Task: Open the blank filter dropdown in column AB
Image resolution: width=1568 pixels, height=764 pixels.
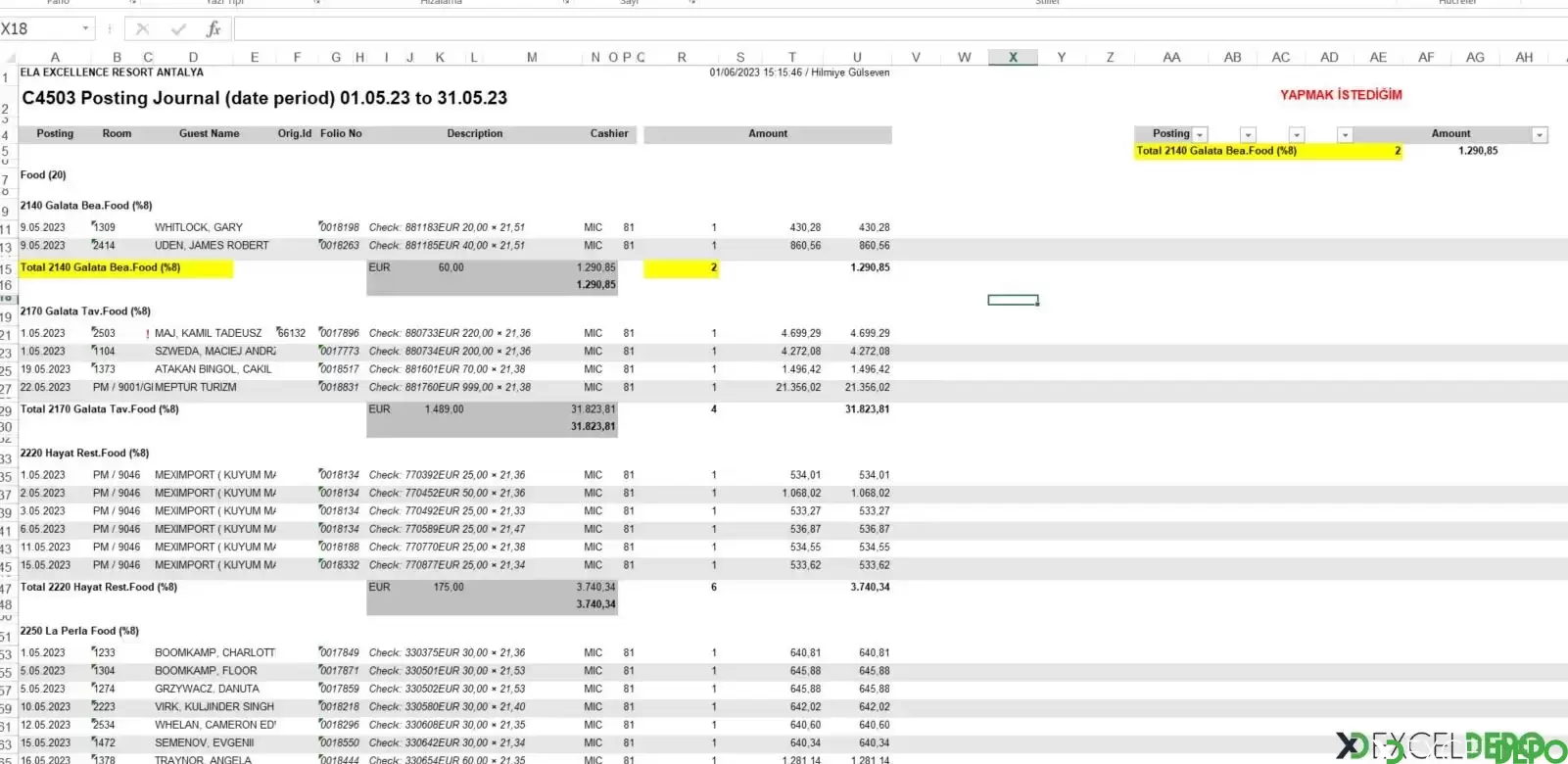Action: pos(1248,135)
